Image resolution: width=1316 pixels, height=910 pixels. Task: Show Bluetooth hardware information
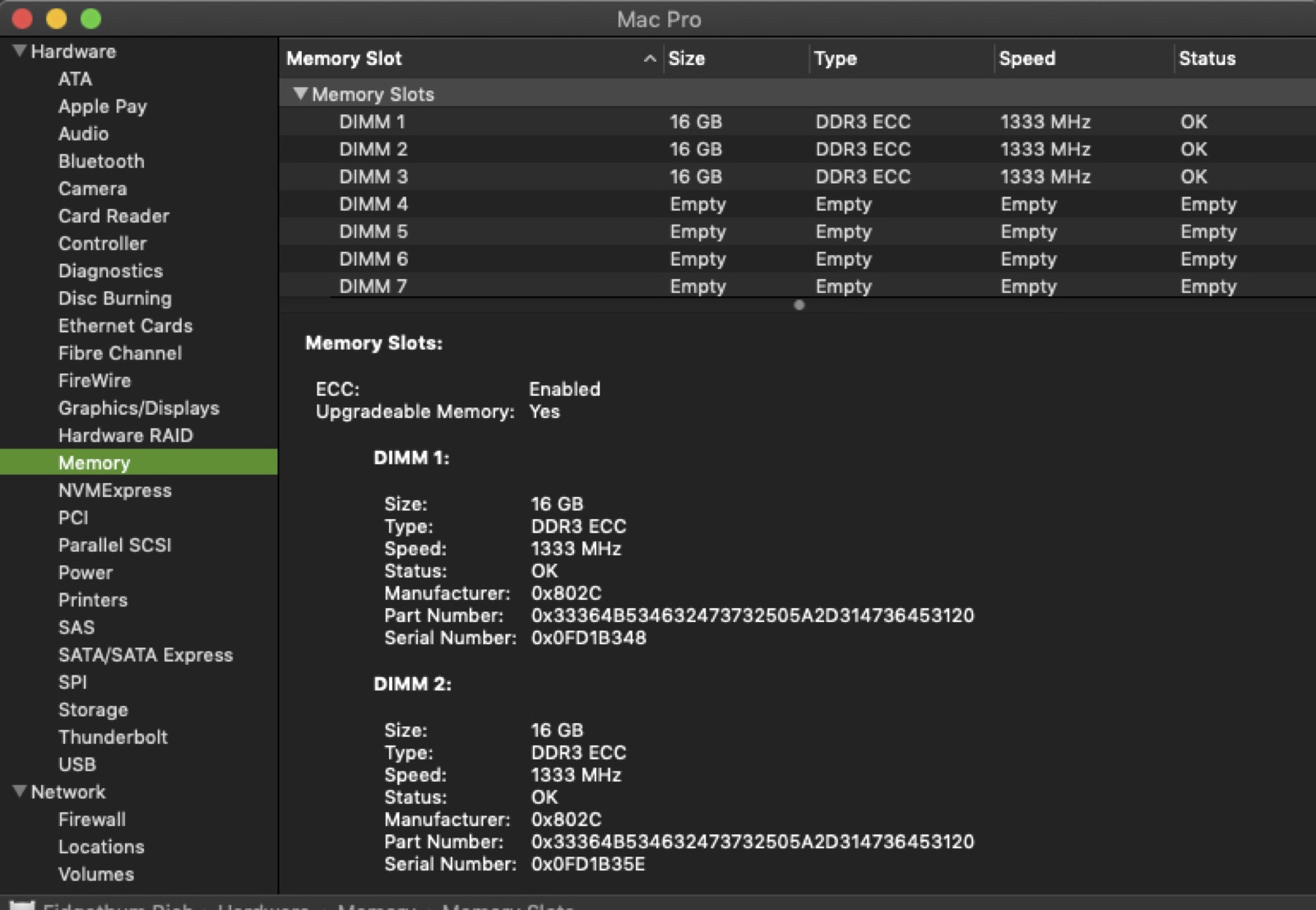pyautogui.click(x=101, y=161)
